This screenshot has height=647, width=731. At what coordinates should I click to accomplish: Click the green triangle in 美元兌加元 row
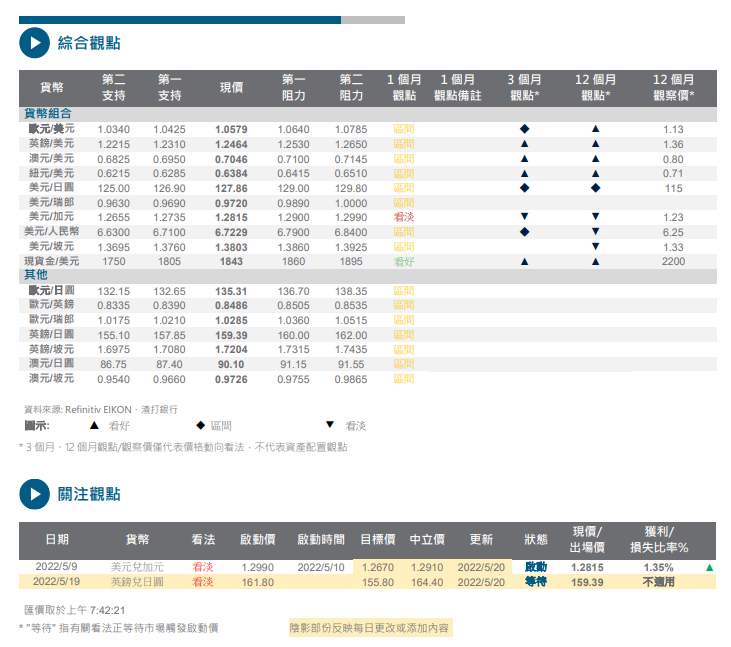pyautogui.click(x=709, y=567)
